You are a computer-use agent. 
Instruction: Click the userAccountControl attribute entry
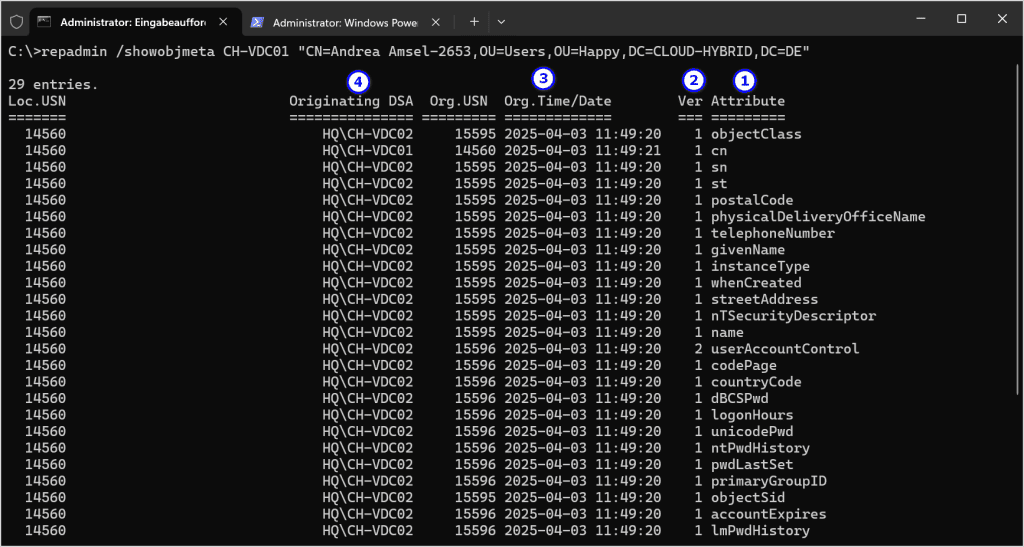[784, 349]
